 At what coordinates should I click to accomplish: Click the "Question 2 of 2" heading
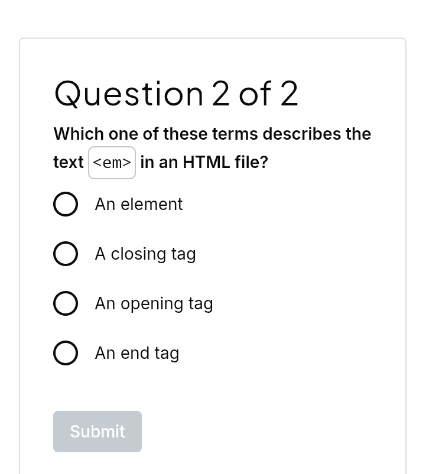(x=176, y=94)
